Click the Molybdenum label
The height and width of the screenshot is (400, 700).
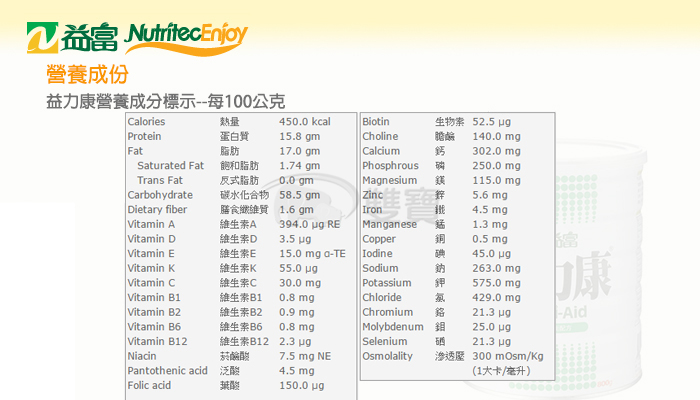pyautogui.click(x=393, y=327)
